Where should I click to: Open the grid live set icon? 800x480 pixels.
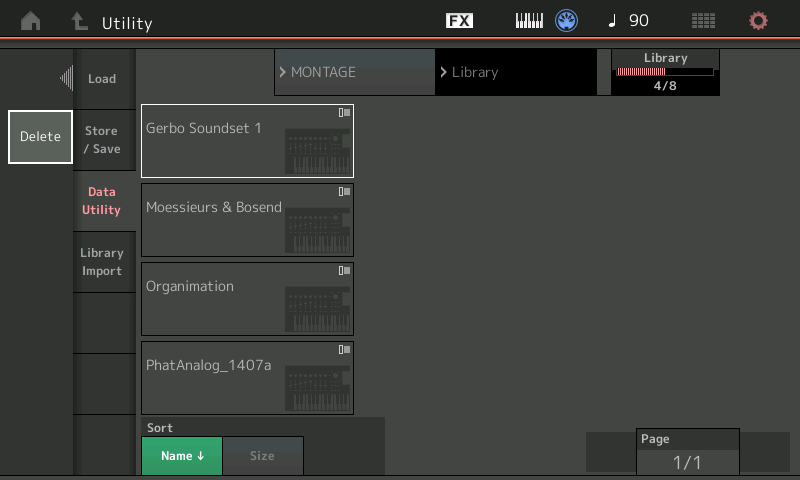(703, 21)
